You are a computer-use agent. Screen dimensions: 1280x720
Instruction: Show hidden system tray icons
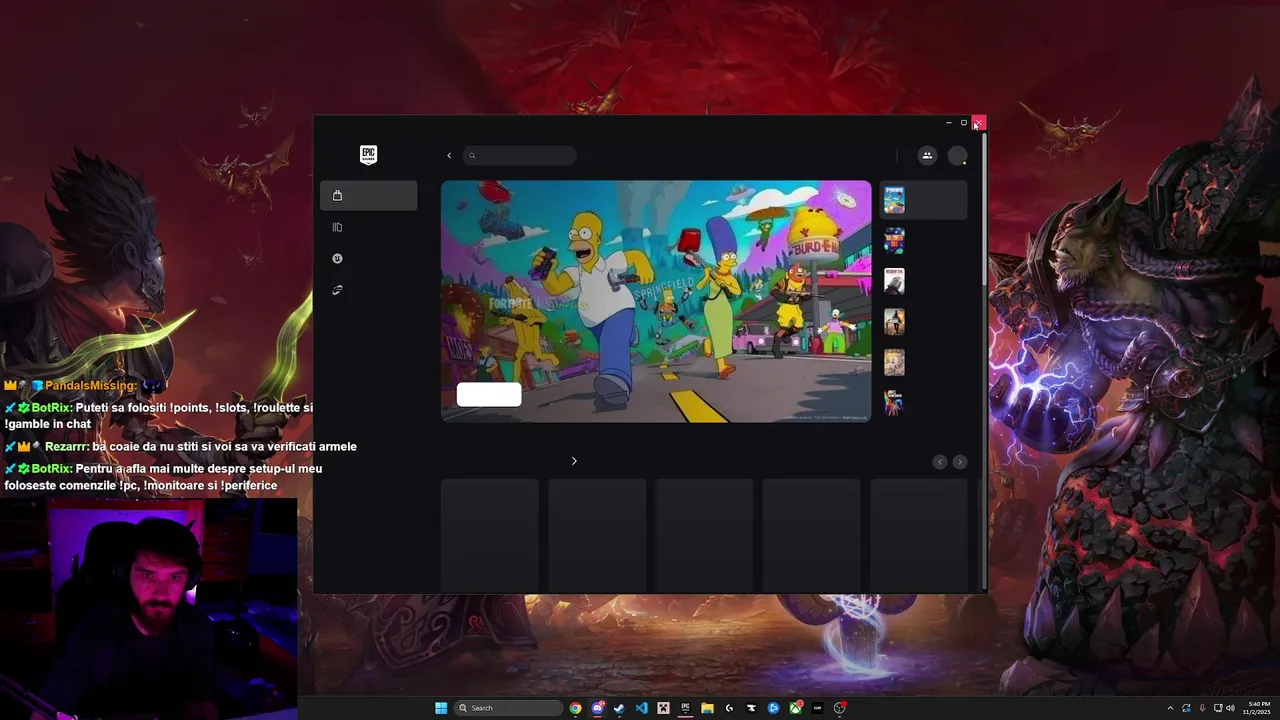coord(1171,708)
